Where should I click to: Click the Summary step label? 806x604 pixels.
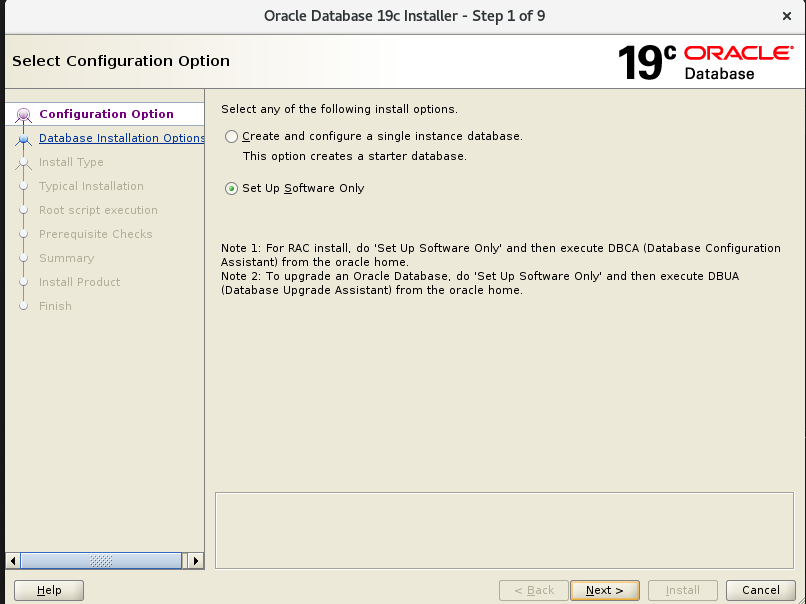pyautogui.click(x=66, y=258)
